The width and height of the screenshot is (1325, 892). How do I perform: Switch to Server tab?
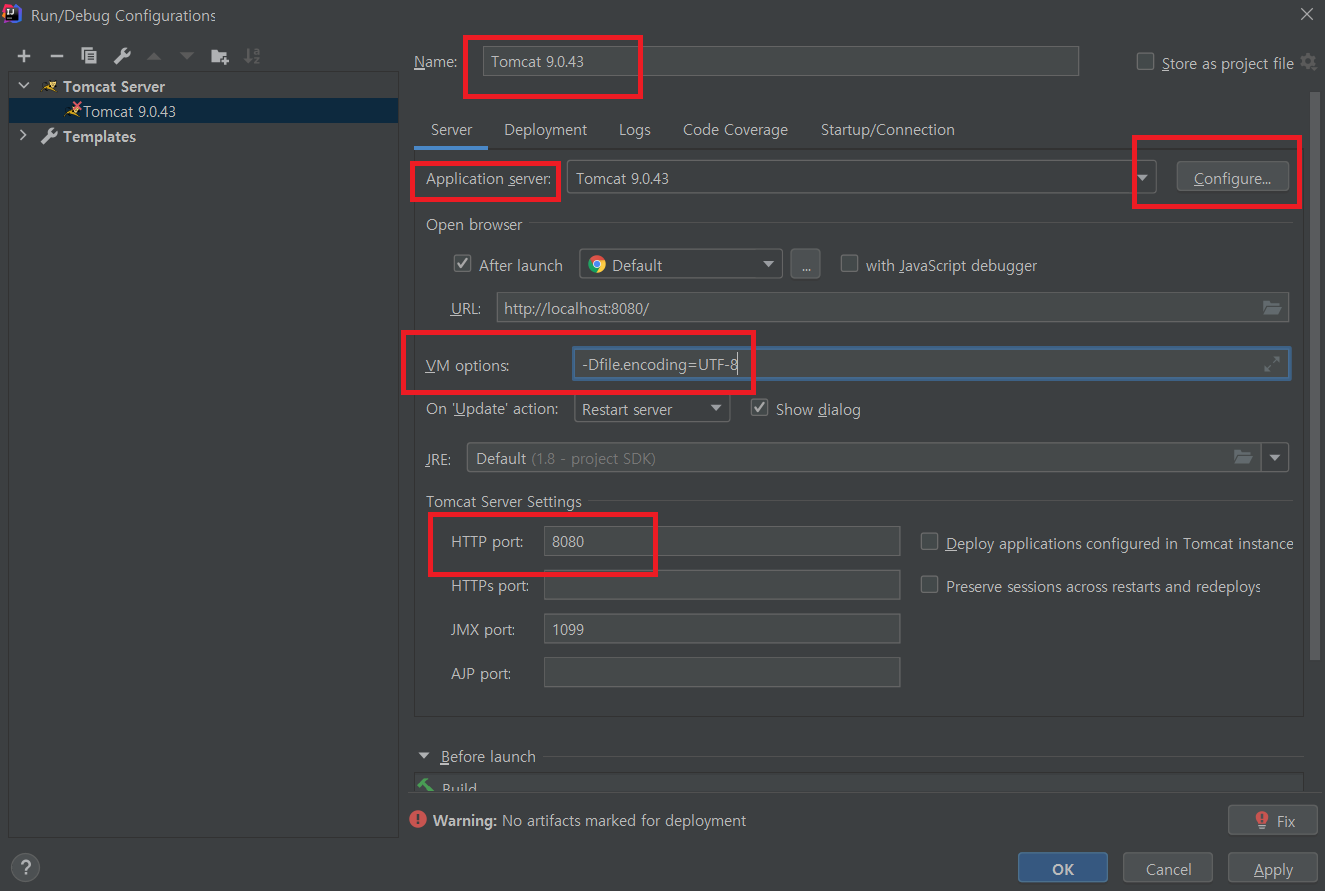click(x=451, y=130)
